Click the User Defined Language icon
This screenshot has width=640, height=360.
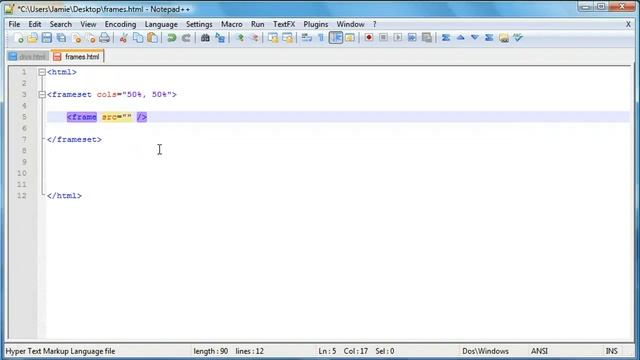pos(350,38)
